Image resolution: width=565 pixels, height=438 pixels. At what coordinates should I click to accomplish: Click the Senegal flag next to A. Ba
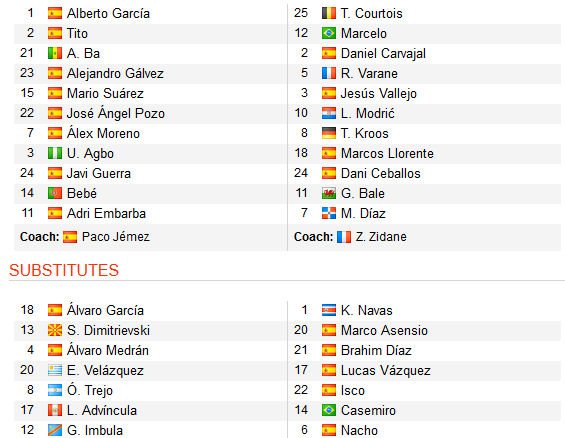[x=55, y=53]
